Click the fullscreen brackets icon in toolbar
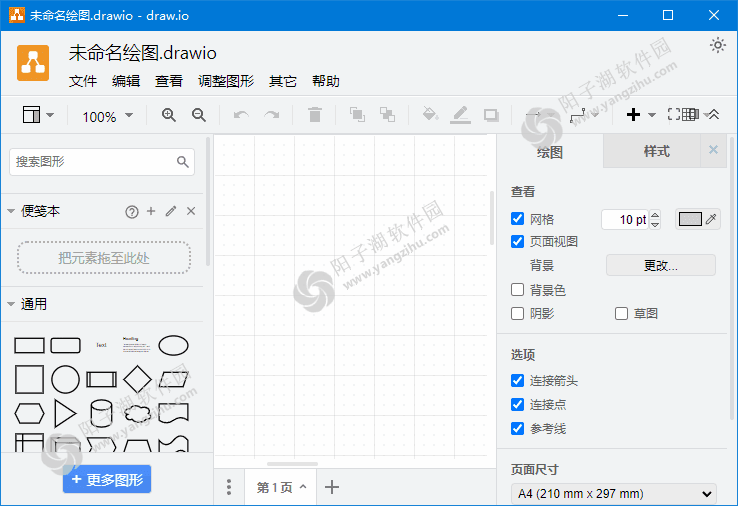This screenshot has height=506, width=738. pyautogui.click(x=674, y=114)
